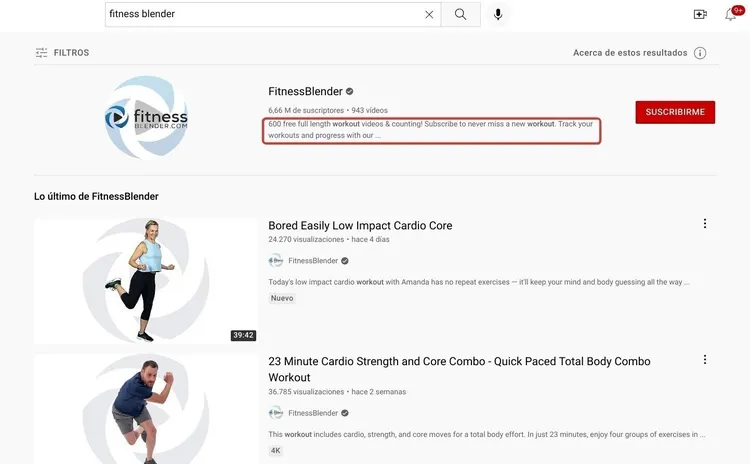Play the '23 Minute Cardio Strength' thumbnail
The height and width of the screenshot is (464, 750).
coord(146,409)
